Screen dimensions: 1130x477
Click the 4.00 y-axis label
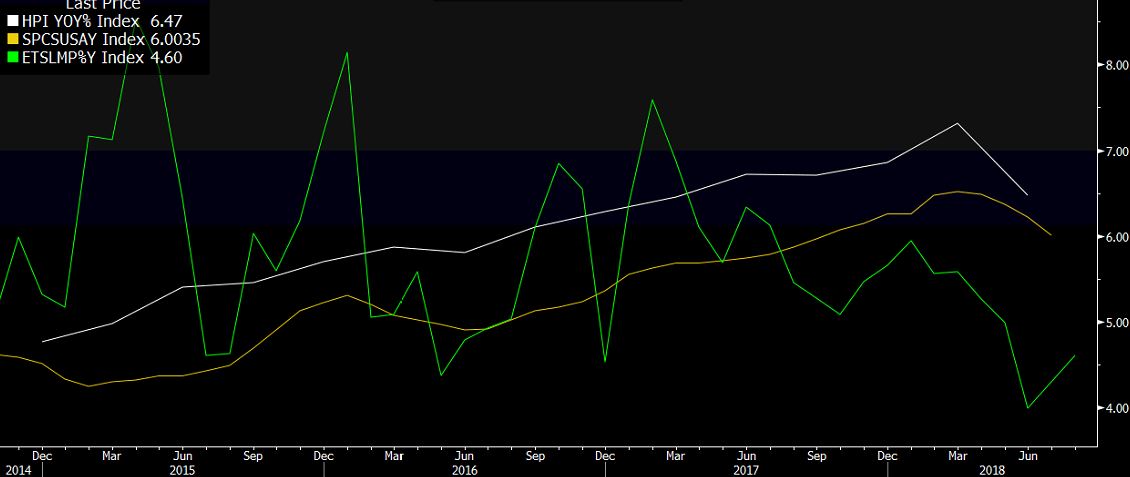pos(1116,408)
